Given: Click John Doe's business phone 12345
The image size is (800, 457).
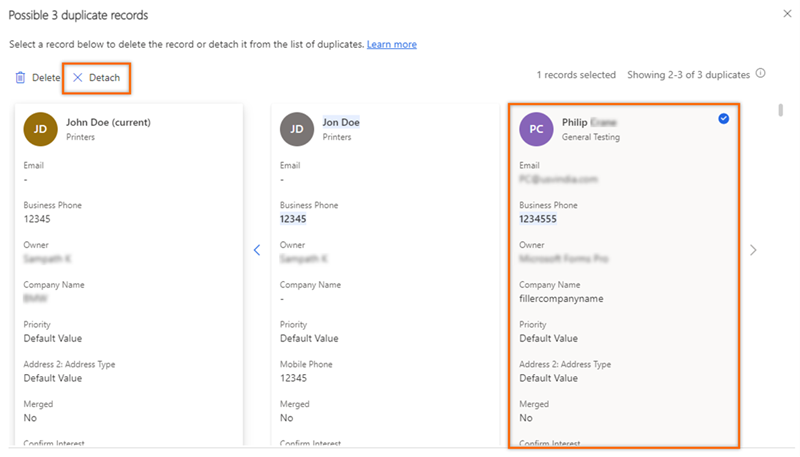Looking at the screenshot, I should point(37,219).
